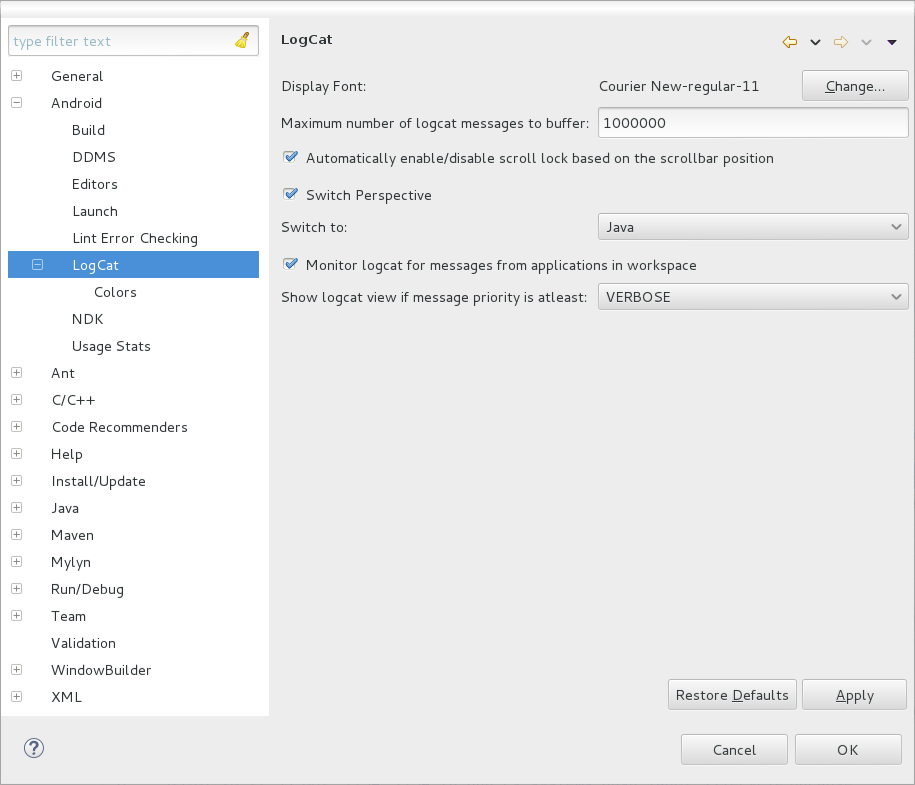Image resolution: width=915 pixels, height=785 pixels.
Task: Expand the Install/Update node
Action: 17,481
